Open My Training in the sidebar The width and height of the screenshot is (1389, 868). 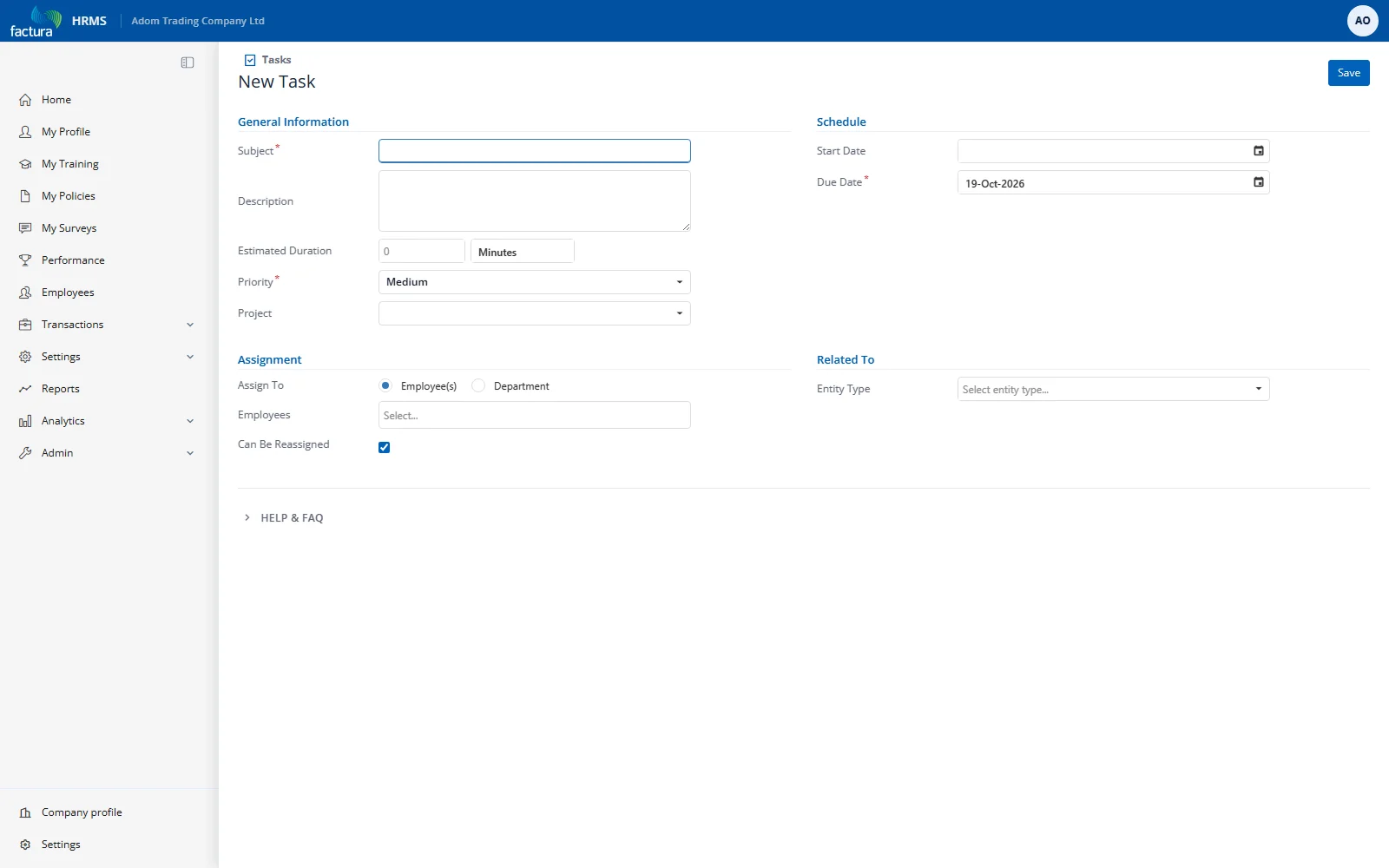point(70,164)
